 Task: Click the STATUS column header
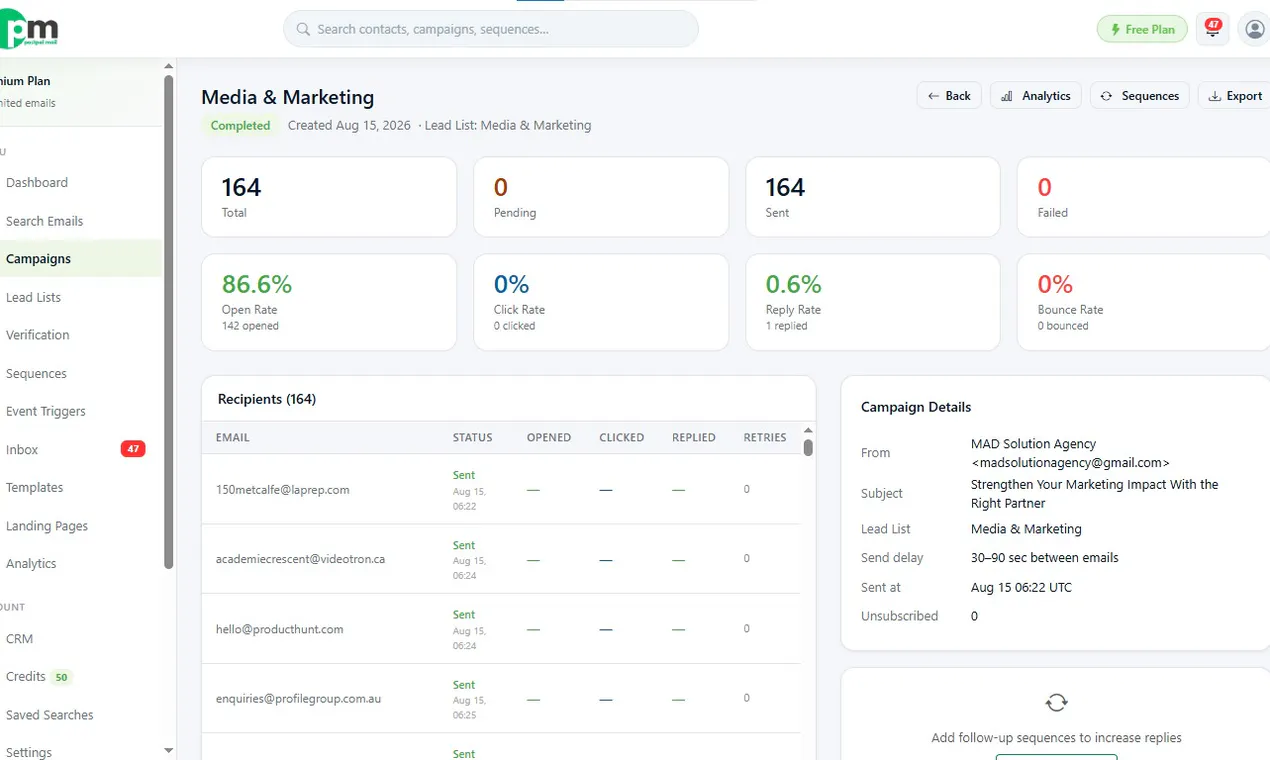[472, 438]
